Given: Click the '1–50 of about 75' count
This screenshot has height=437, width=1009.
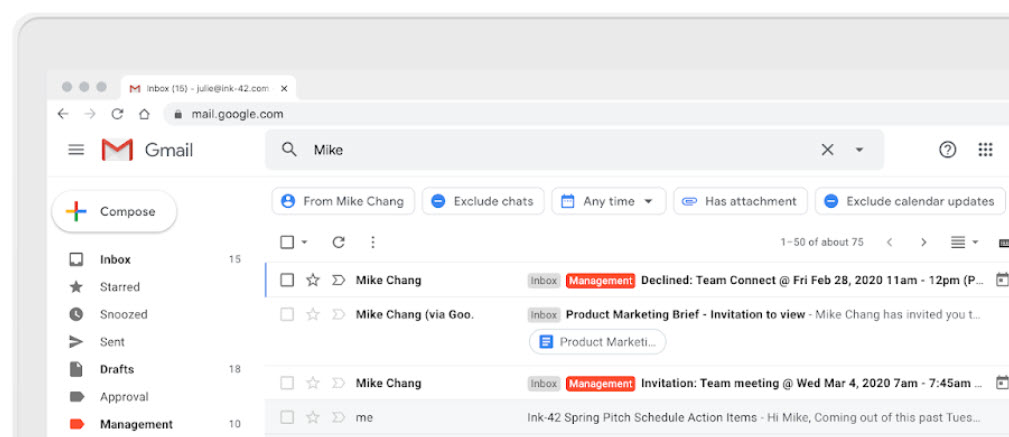Looking at the screenshot, I should click(x=822, y=243).
